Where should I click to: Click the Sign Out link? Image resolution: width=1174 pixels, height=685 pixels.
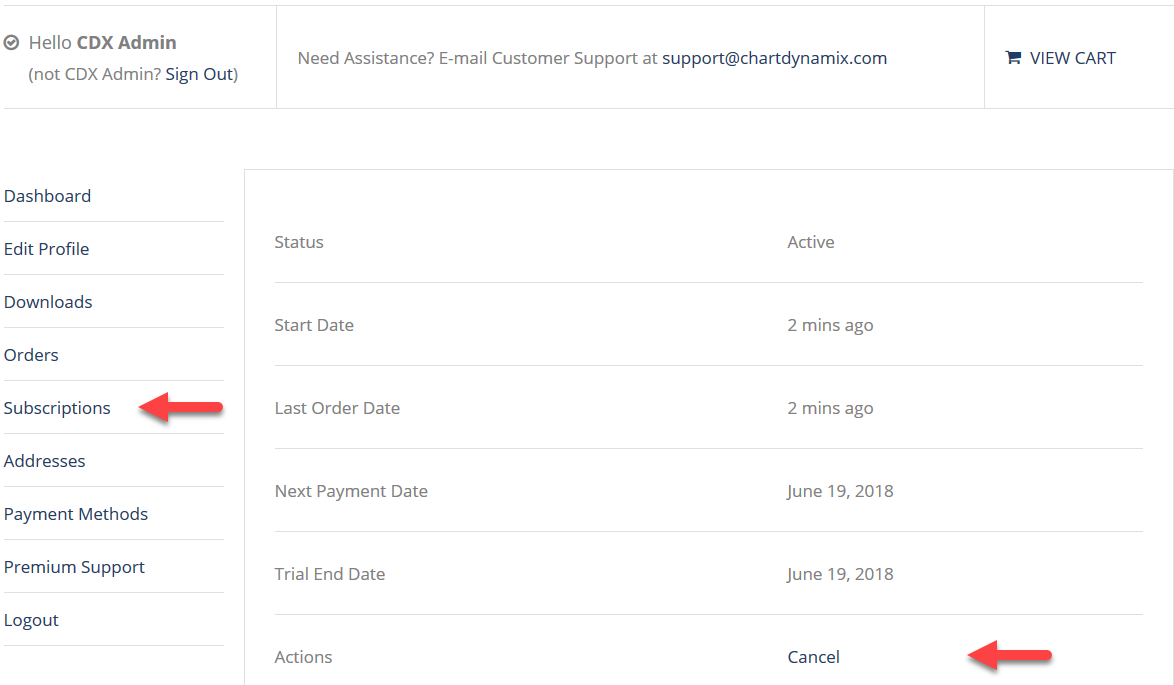[x=199, y=74]
